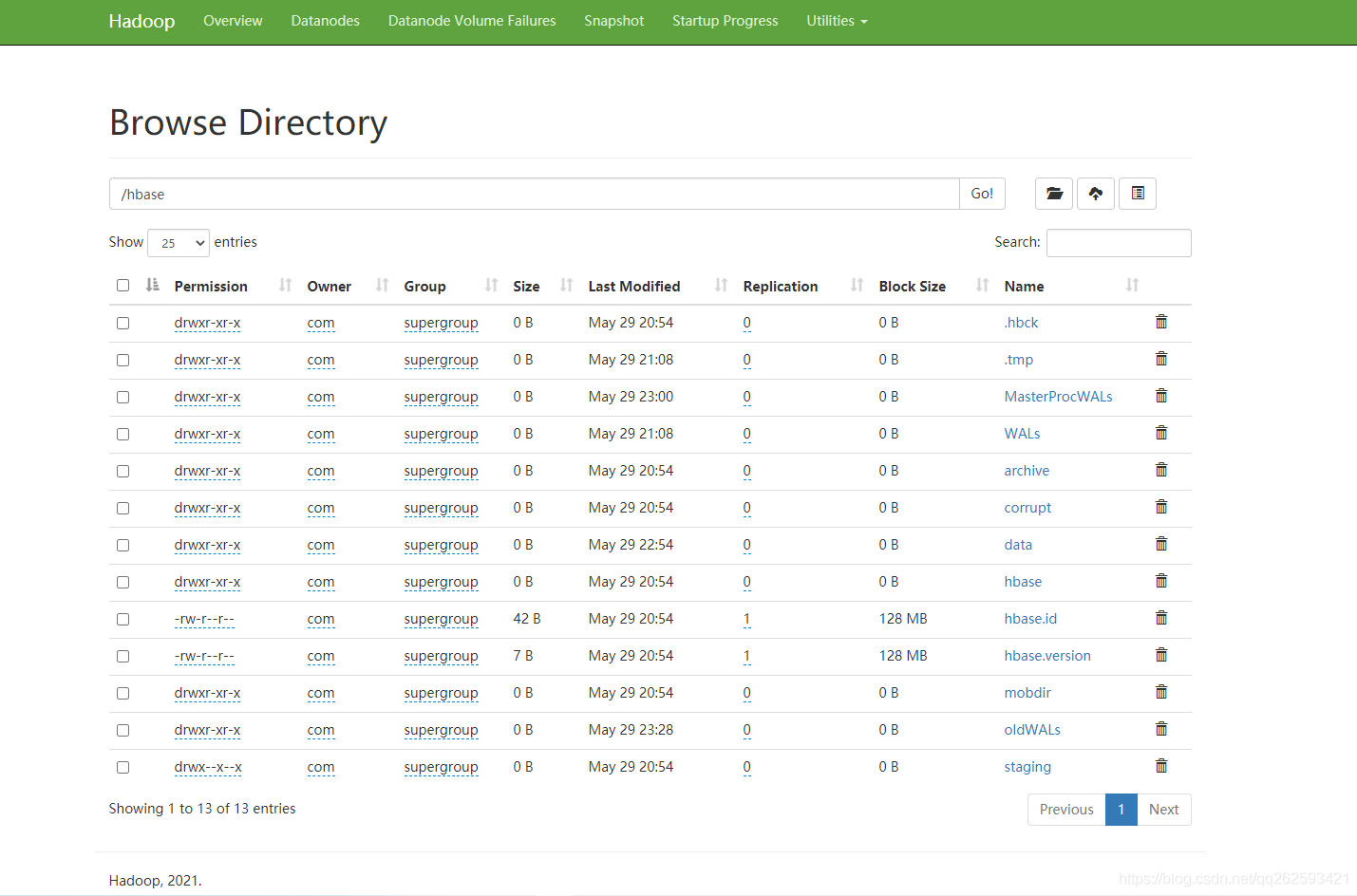
Task: Delete staging directory via trash icon
Action: 1160,766
